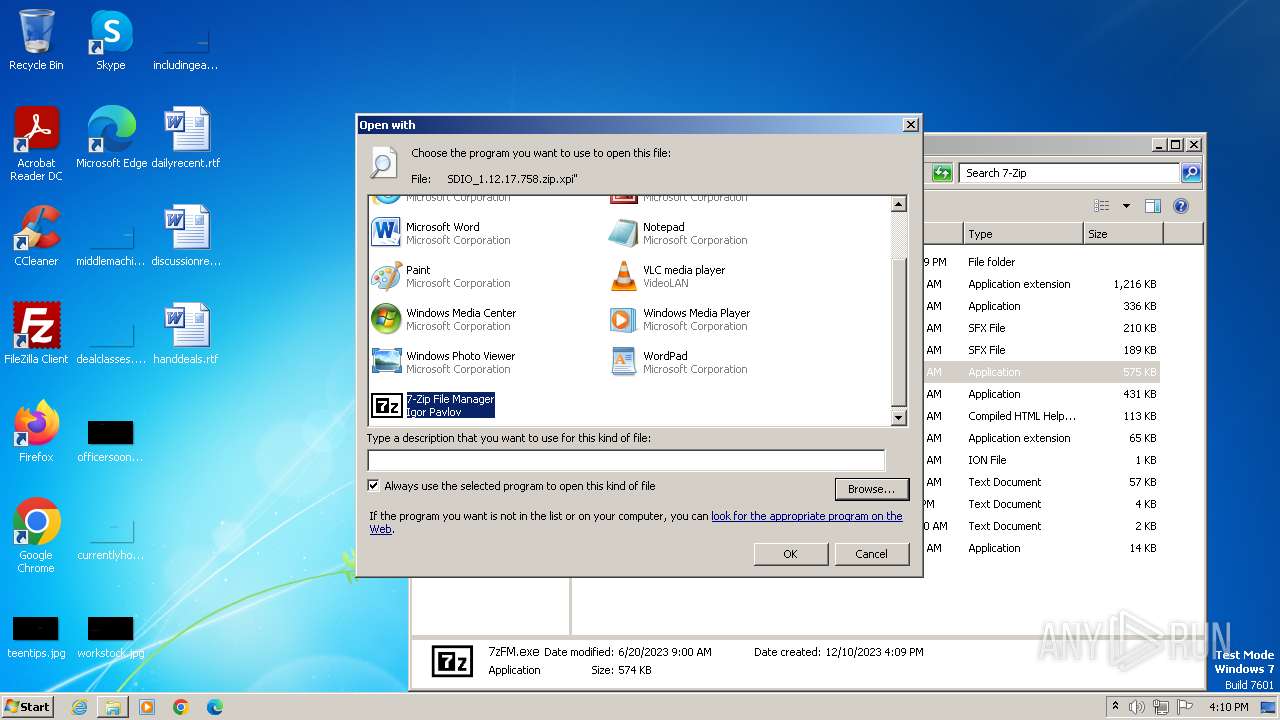The height and width of the screenshot is (720, 1280).
Task: Close the Open with dialog
Action: point(910,125)
